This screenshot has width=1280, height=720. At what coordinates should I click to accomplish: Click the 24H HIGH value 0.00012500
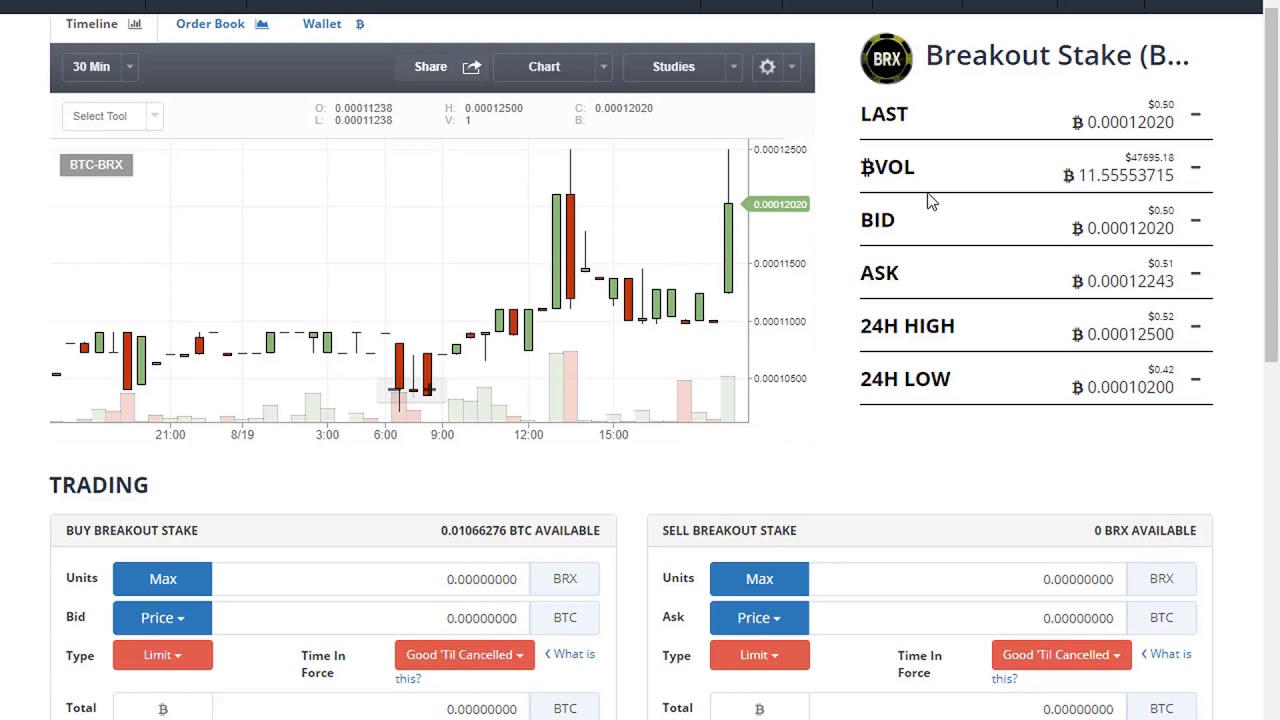click(x=1123, y=334)
